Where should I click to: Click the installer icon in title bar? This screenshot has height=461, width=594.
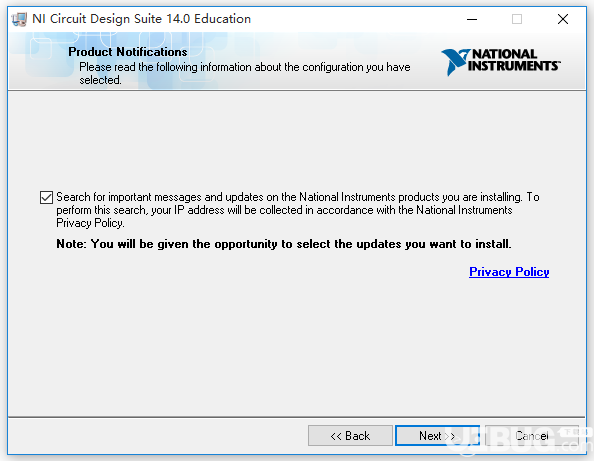(x=19, y=19)
